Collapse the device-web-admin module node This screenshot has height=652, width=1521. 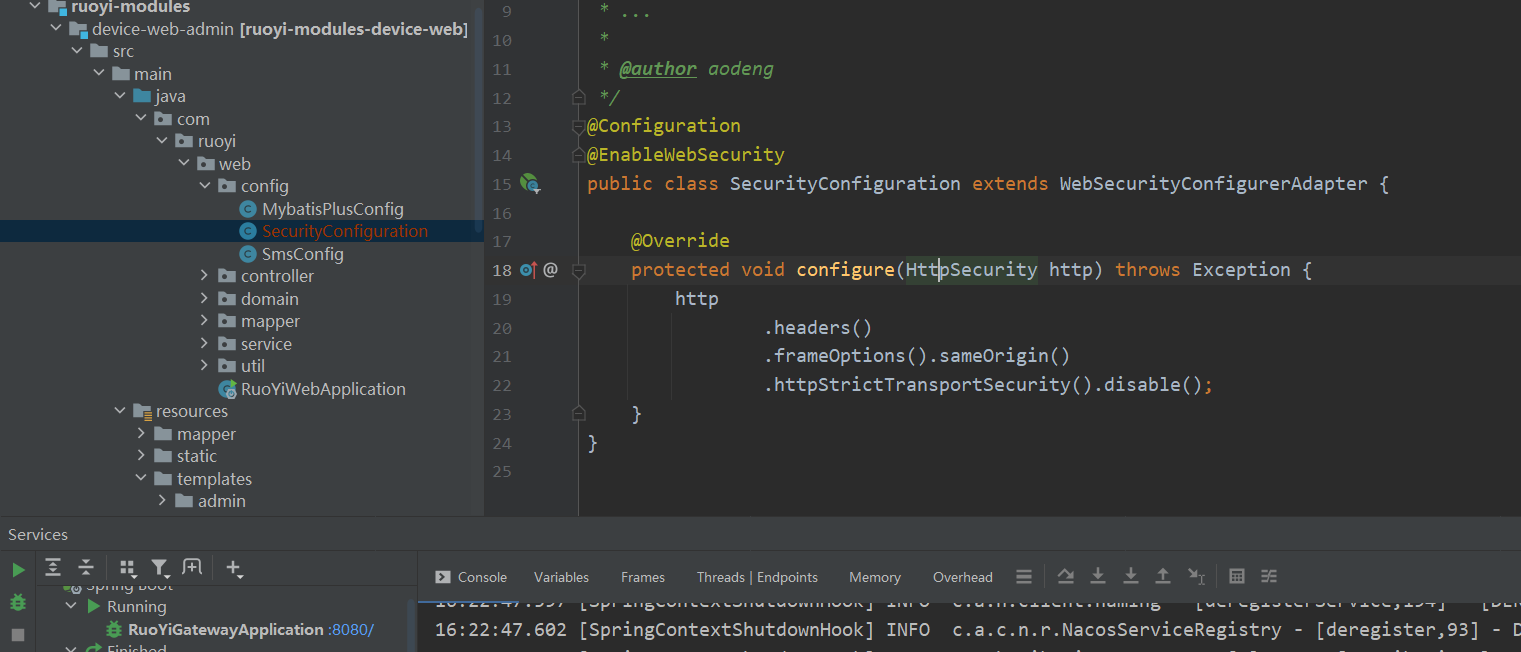click(x=56, y=29)
